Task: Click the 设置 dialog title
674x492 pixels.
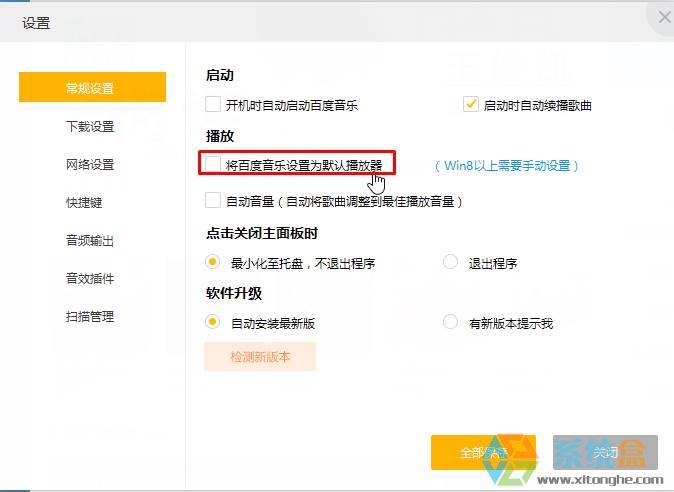Action: click(36, 23)
